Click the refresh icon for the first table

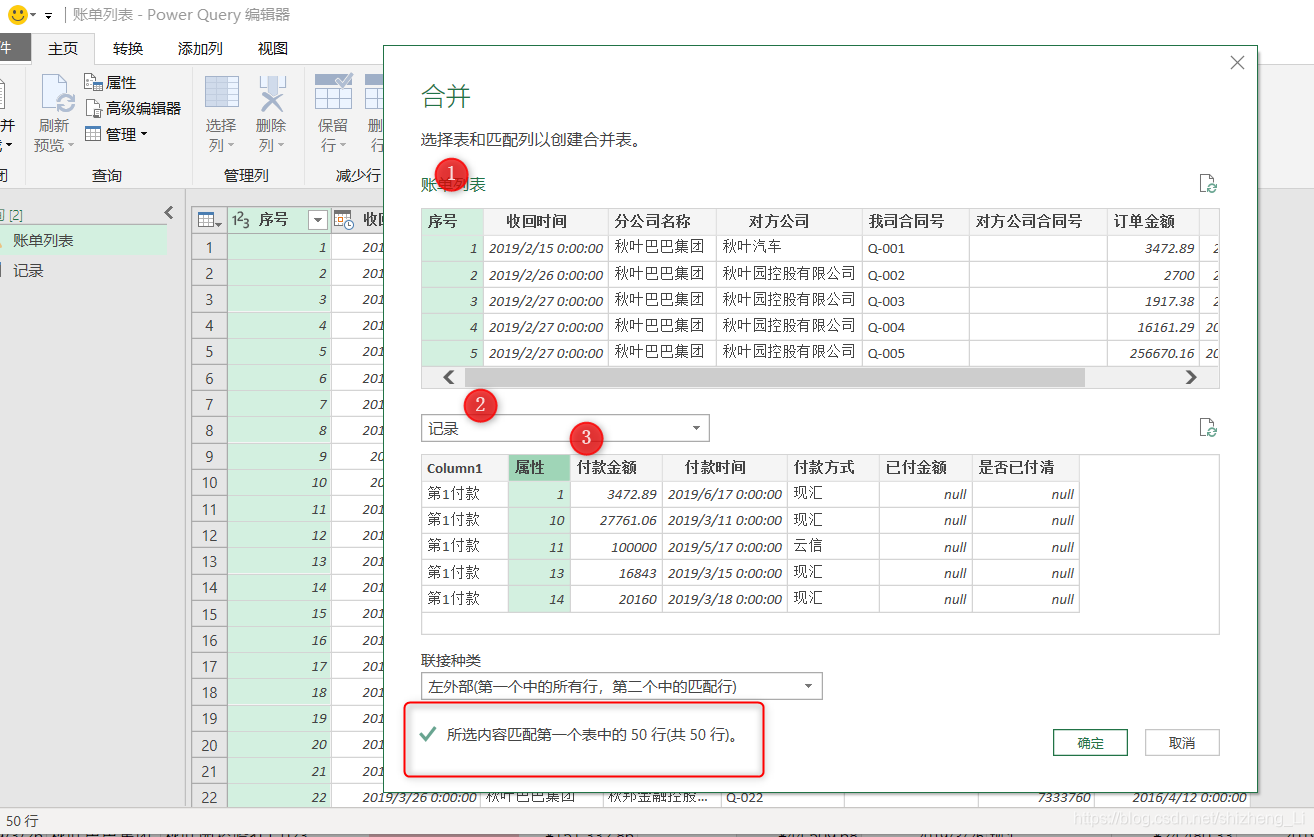1208,184
